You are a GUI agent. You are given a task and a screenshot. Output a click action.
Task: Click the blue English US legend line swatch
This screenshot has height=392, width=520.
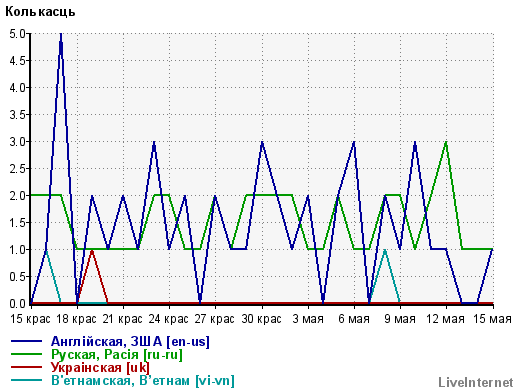click(x=27, y=341)
